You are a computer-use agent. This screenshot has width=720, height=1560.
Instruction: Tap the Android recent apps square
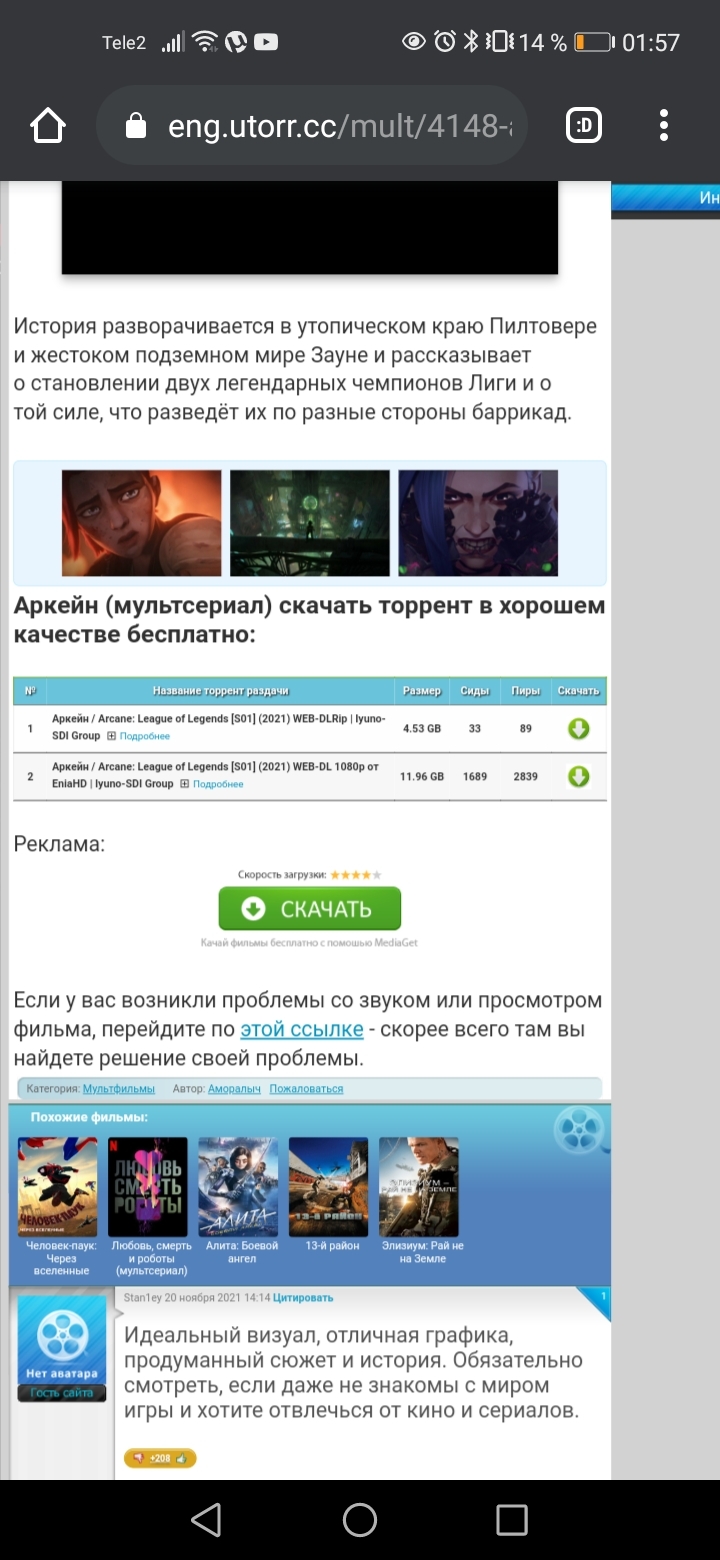point(511,1520)
